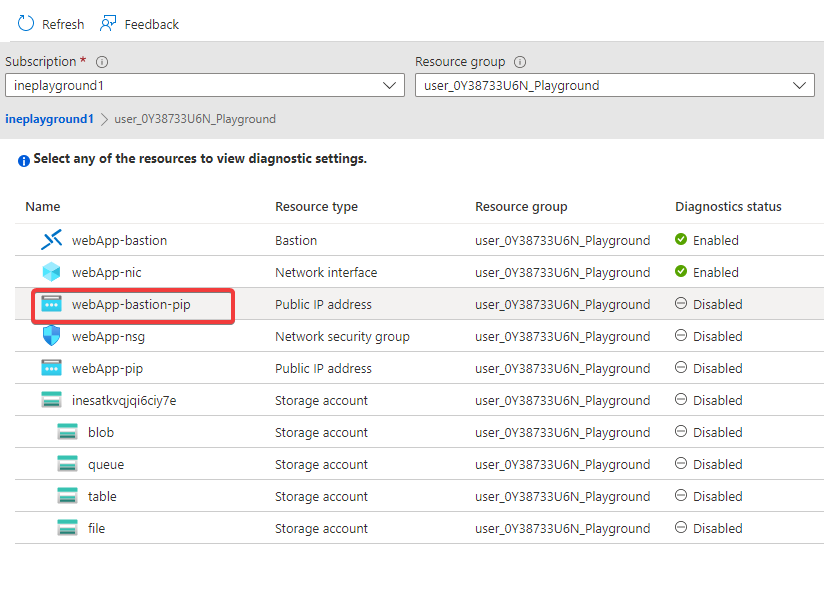The height and width of the screenshot is (606, 824).
Task: Click the Feedback person icon
Action: (108, 23)
